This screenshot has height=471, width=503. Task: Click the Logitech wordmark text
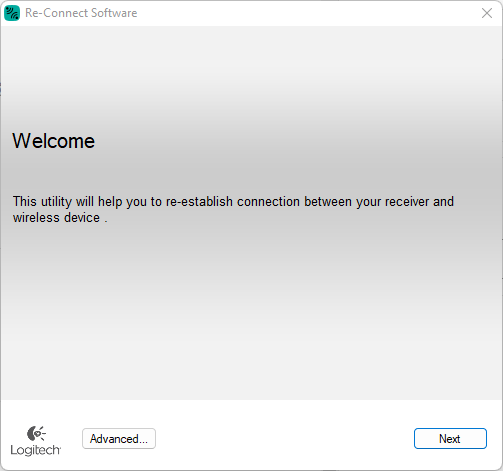[x=36, y=450]
